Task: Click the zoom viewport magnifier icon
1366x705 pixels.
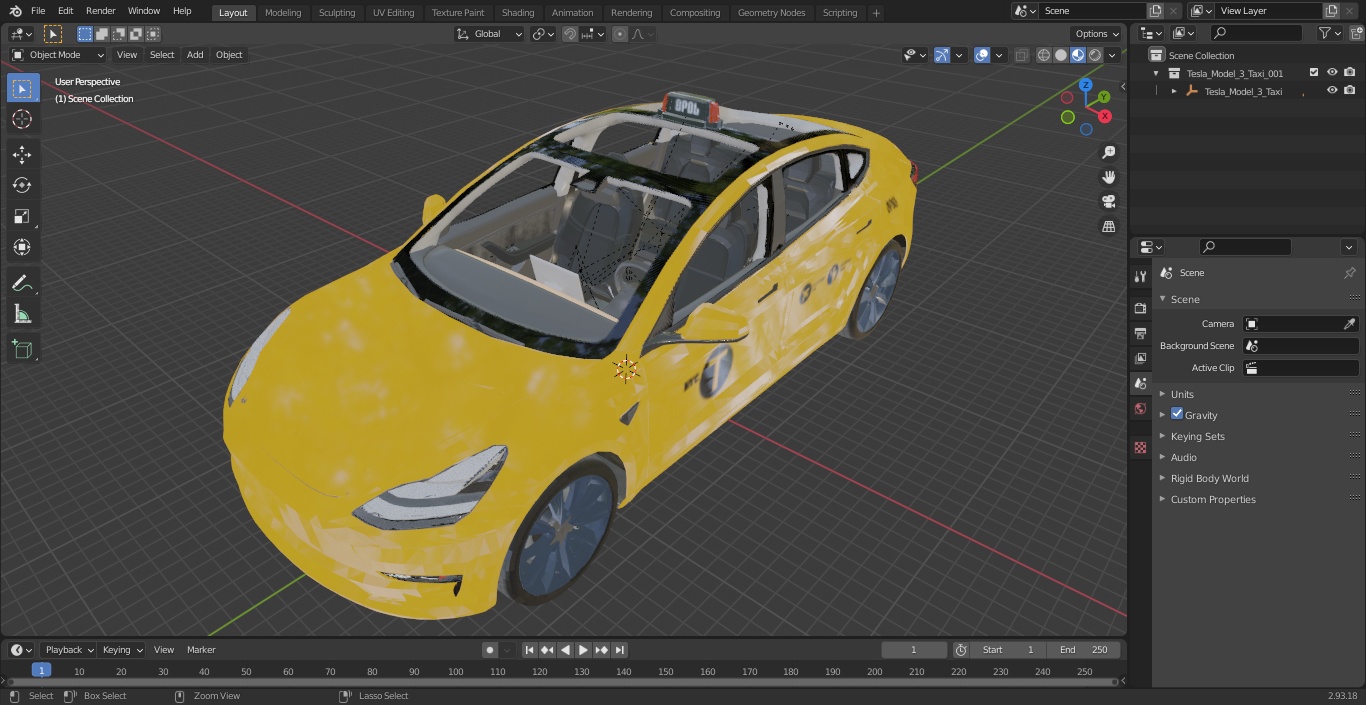Action: (x=1108, y=152)
